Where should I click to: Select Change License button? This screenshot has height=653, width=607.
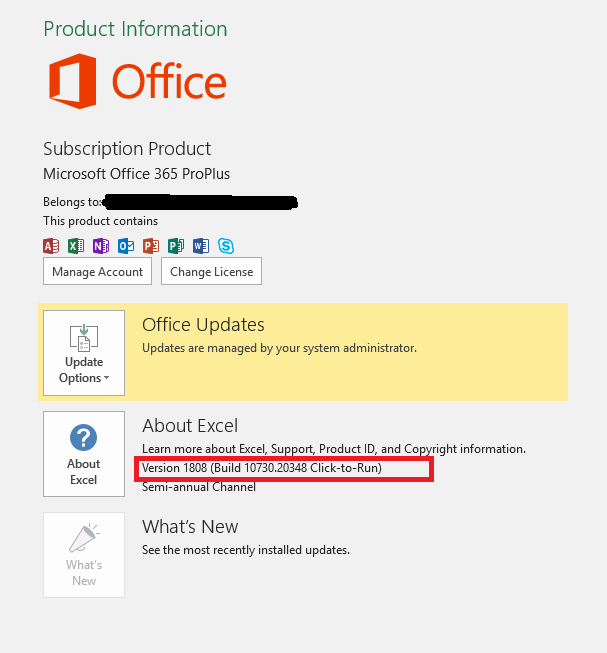(211, 271)
